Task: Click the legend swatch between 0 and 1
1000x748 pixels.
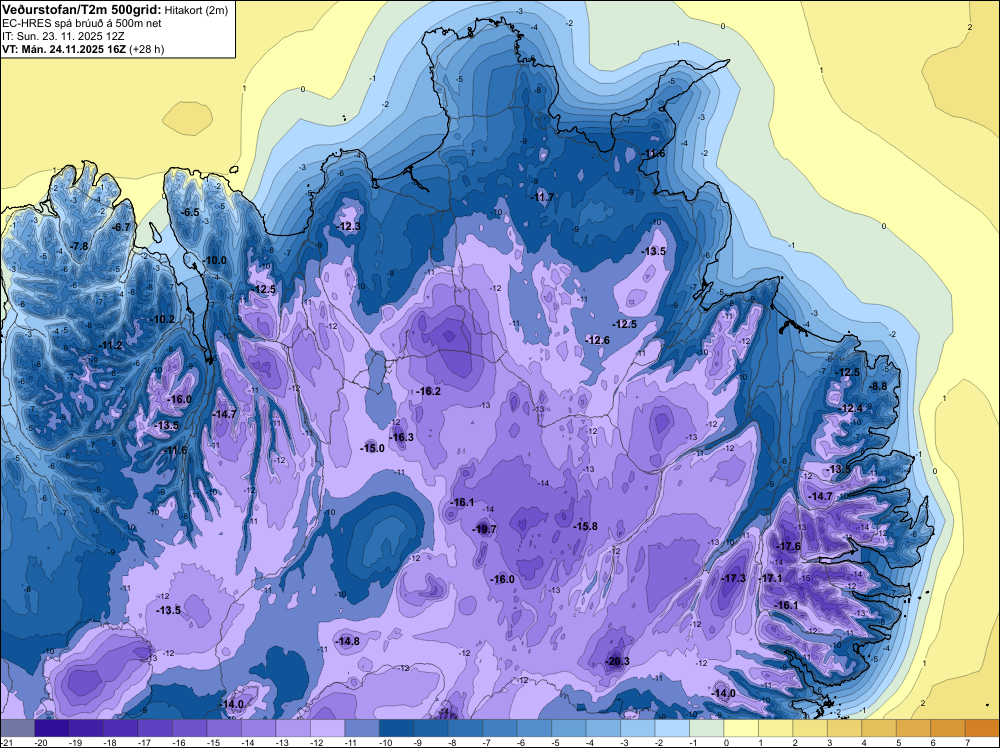Action: click(x=742, y=728)
